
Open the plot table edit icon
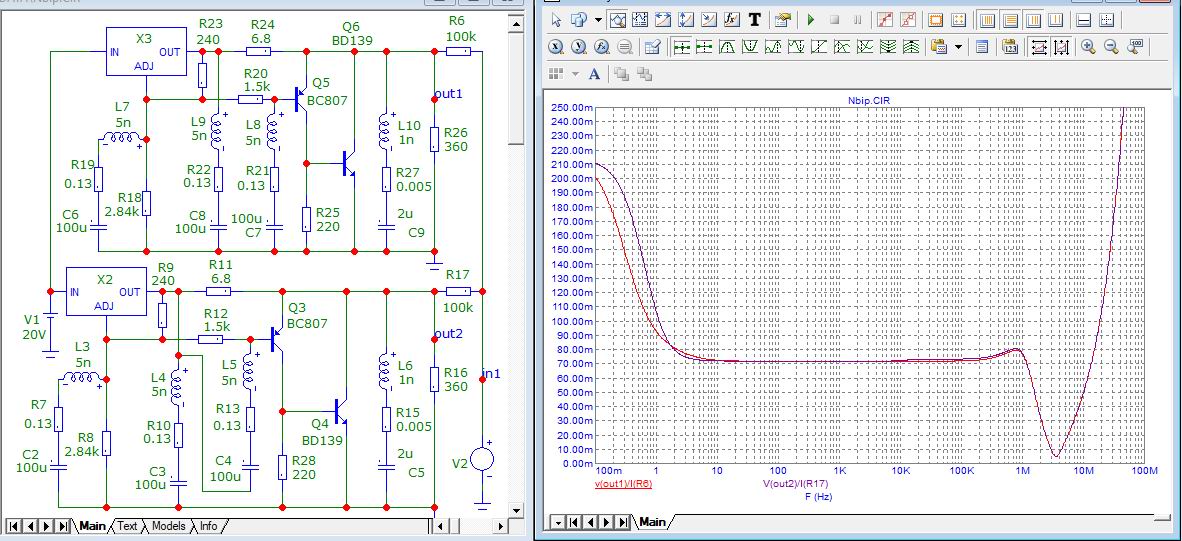653,46
